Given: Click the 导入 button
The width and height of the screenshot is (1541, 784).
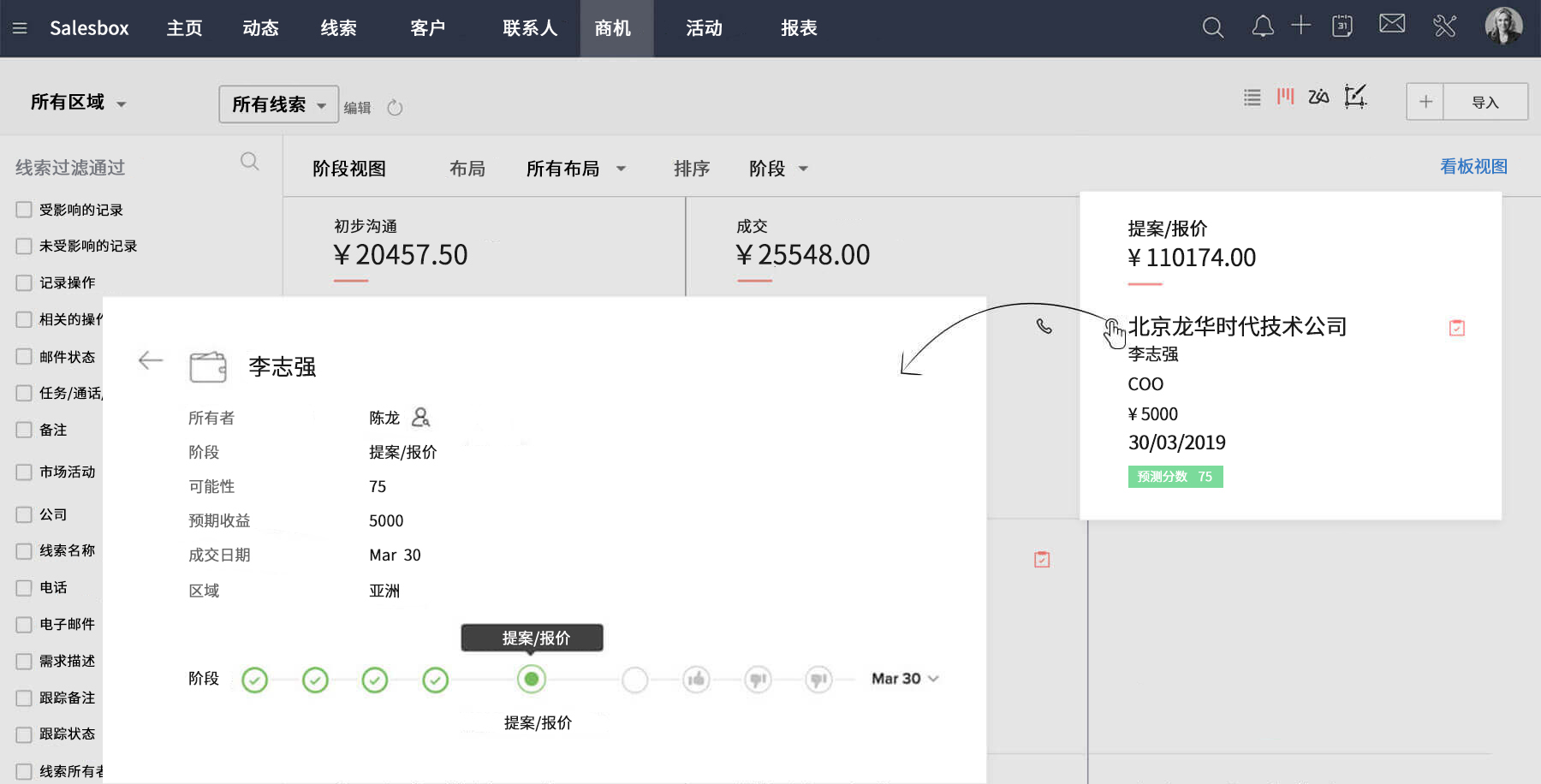Looking at the screenshot, I should point(1484,102).
